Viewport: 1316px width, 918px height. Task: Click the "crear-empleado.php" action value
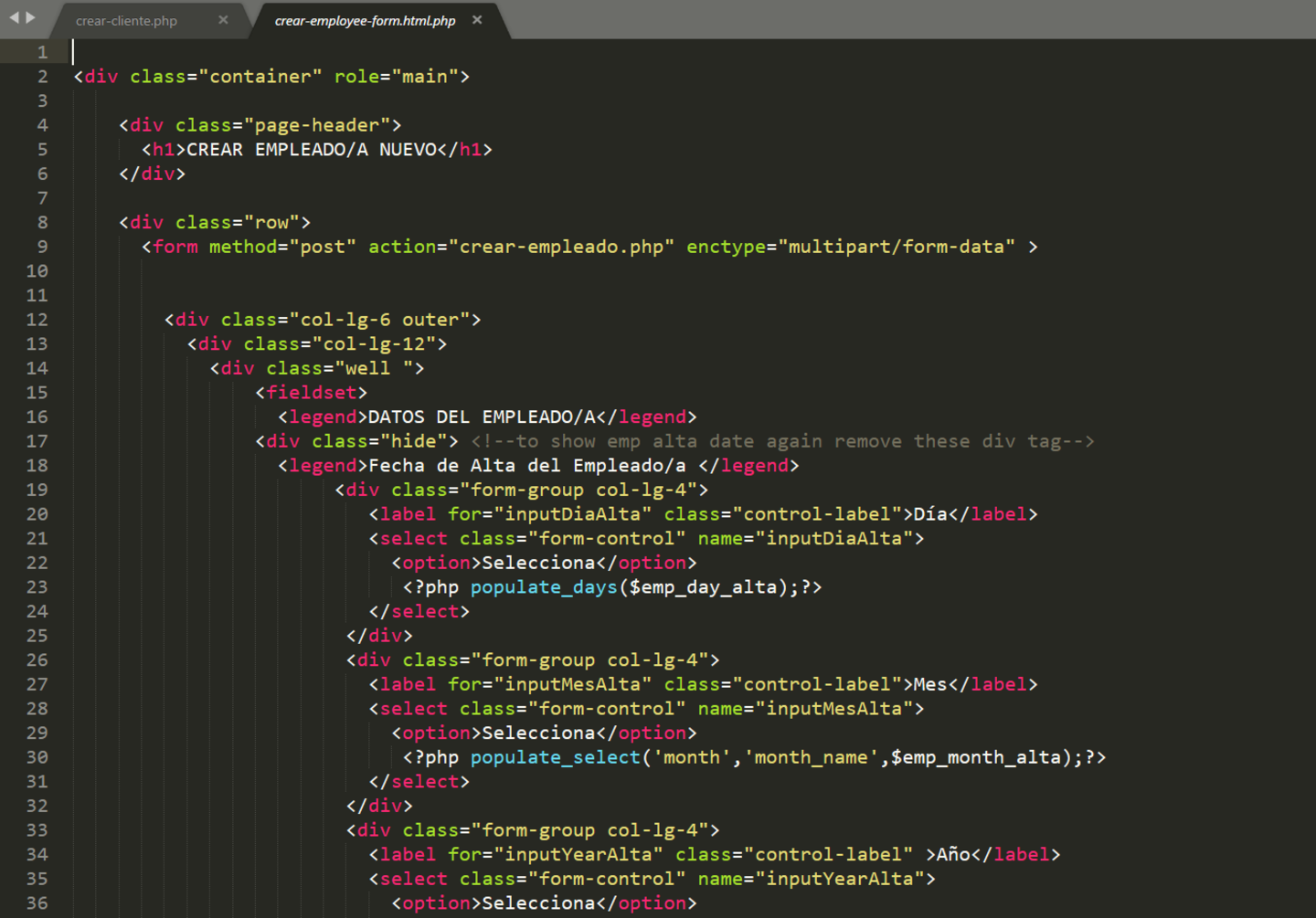tap(561, 247)
